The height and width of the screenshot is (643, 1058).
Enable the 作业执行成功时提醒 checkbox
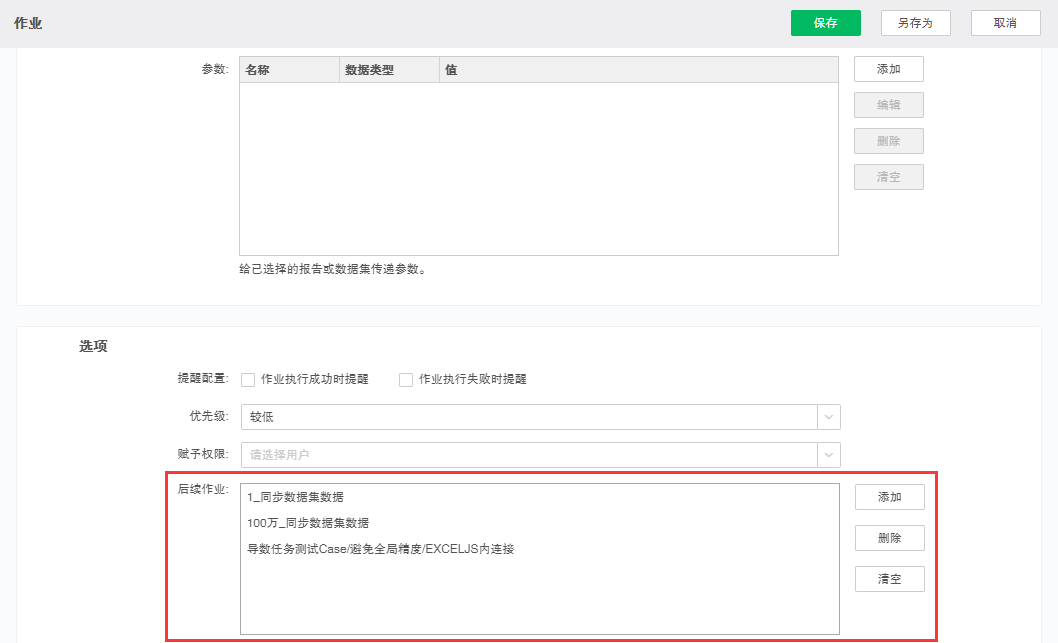(248, 380)
